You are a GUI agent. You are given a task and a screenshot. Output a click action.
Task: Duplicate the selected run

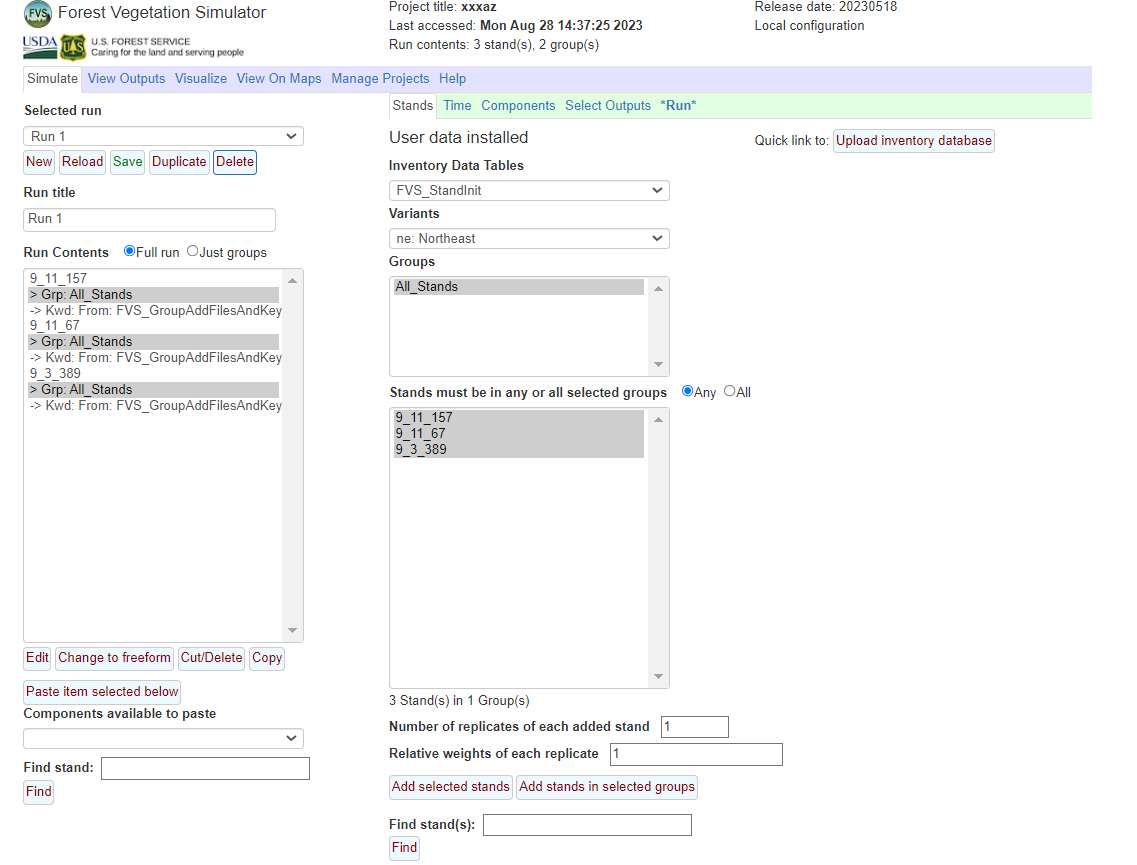[x=179, y=162]
